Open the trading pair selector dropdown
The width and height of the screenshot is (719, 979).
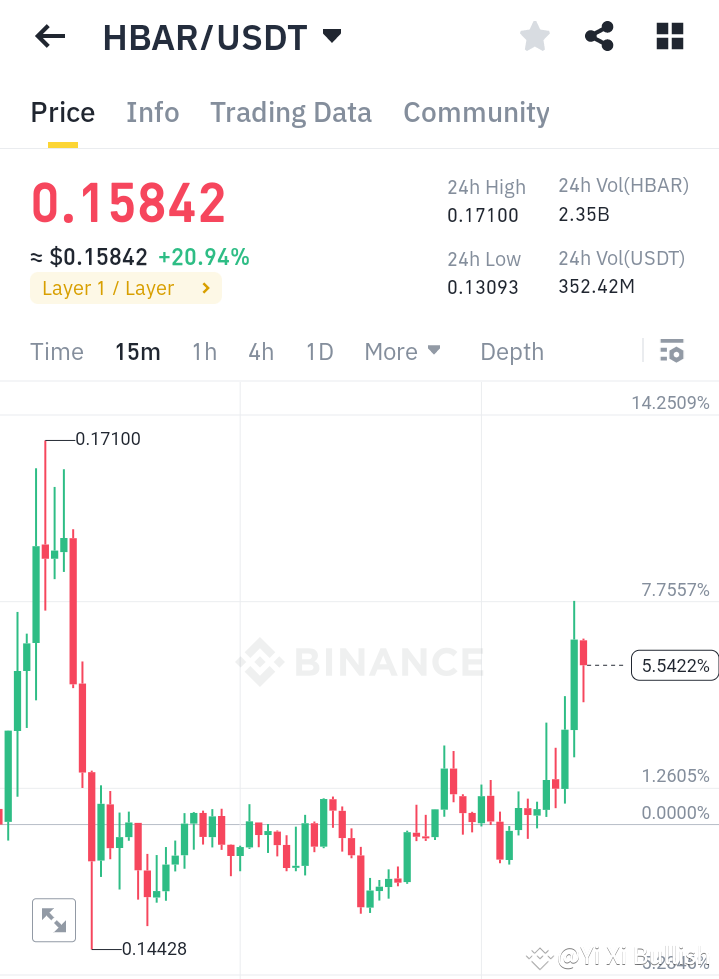click(331, 35)
